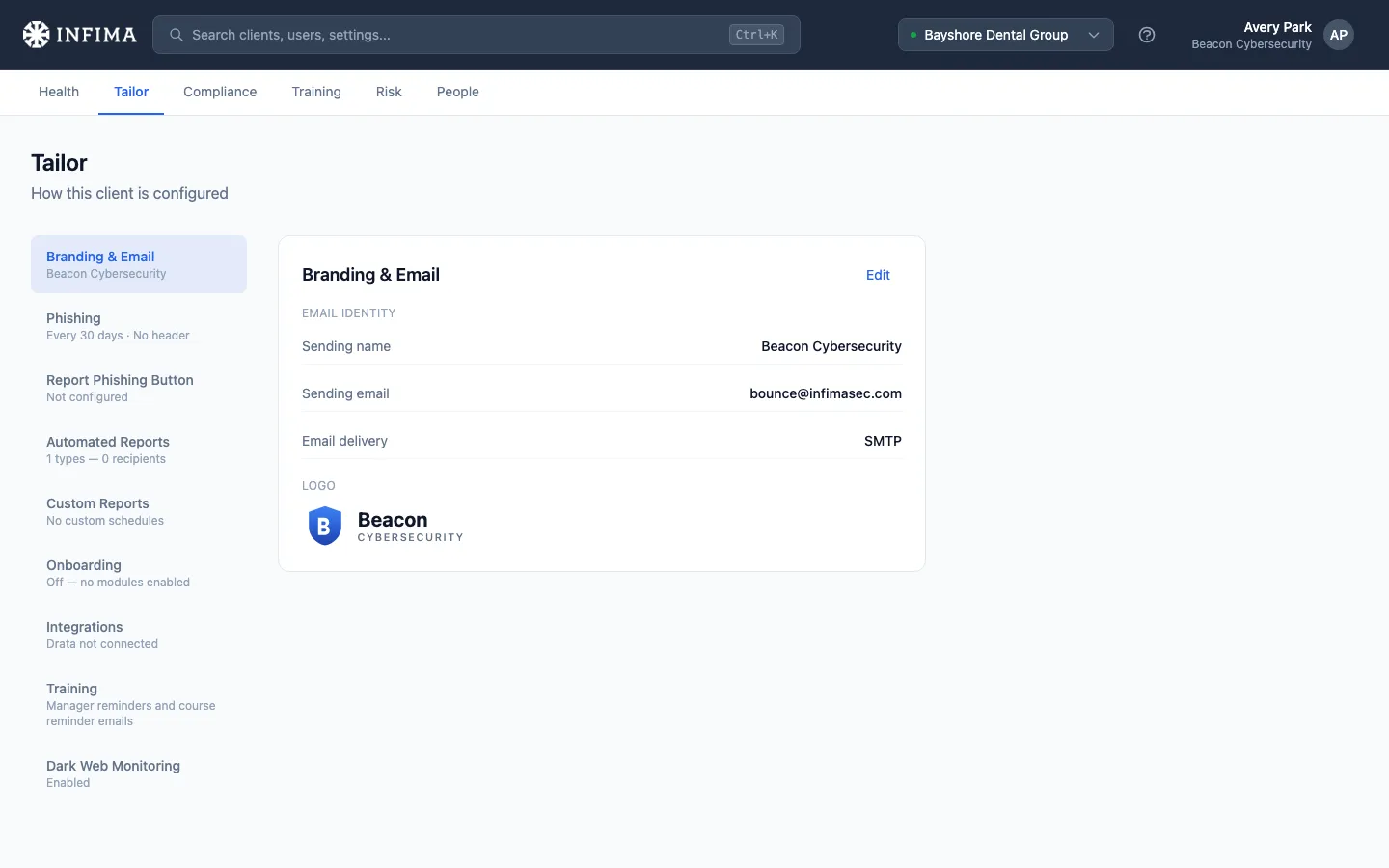Edit the Branding & Email settings
The image size is (1389, 868).
(x=878, y=275)
